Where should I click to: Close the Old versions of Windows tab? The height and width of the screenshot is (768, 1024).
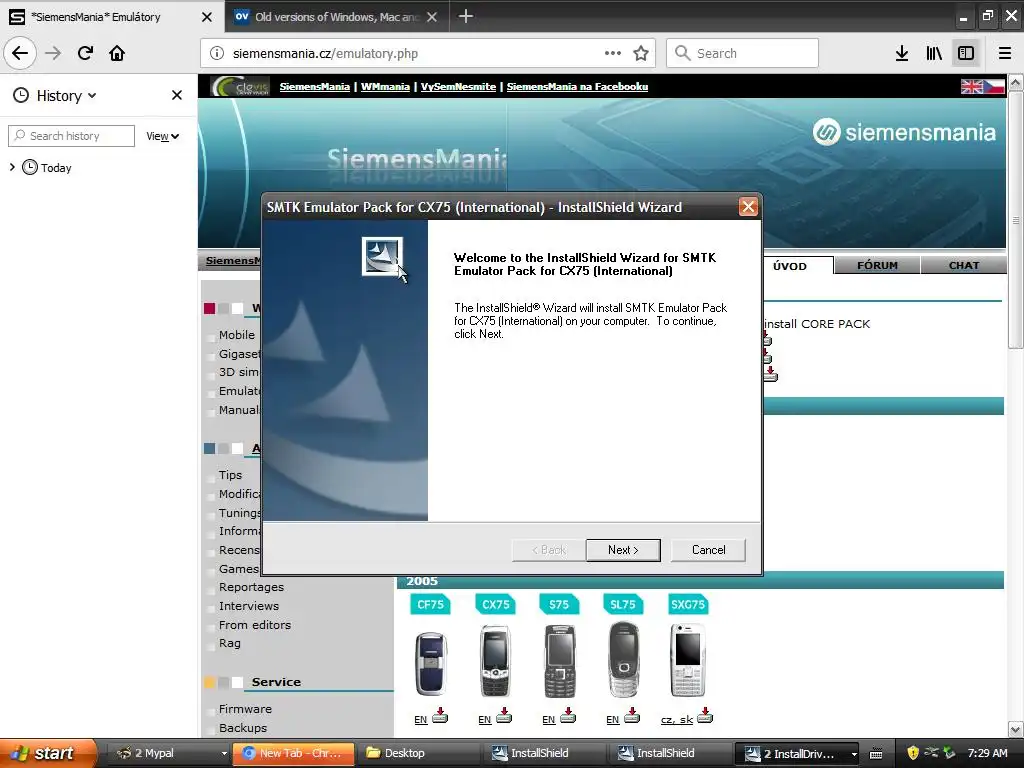click(432, 17)
